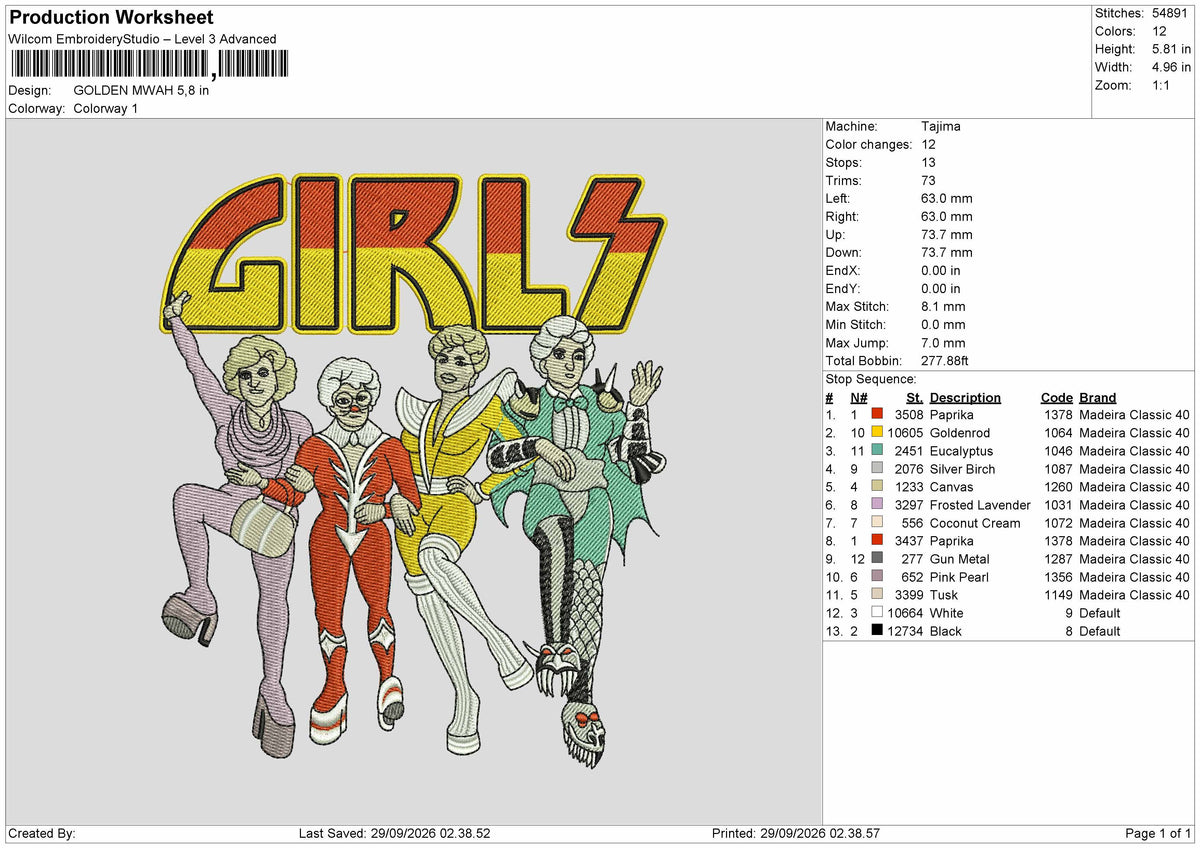This screenshot has height=848, width=1200.
Task: Click the Width value '4.96 in'
Action: click(1171, 67)
